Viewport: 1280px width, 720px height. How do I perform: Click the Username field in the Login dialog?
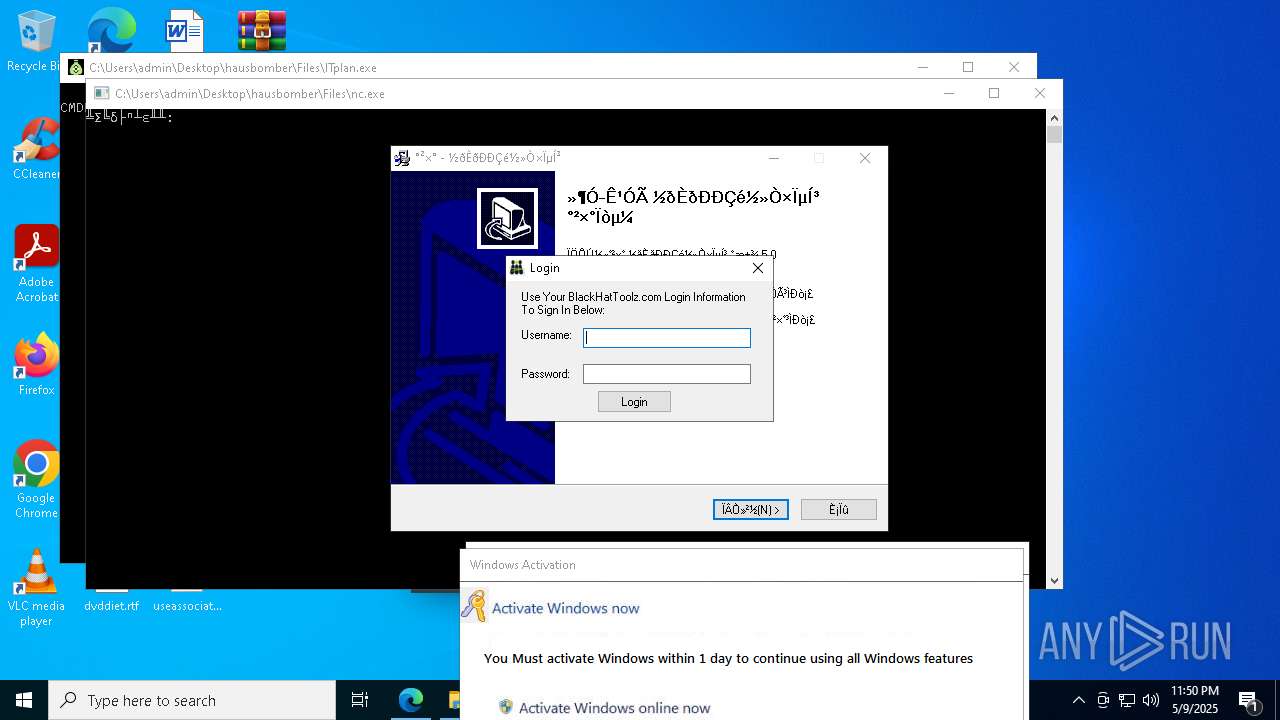tap(667, 338)
